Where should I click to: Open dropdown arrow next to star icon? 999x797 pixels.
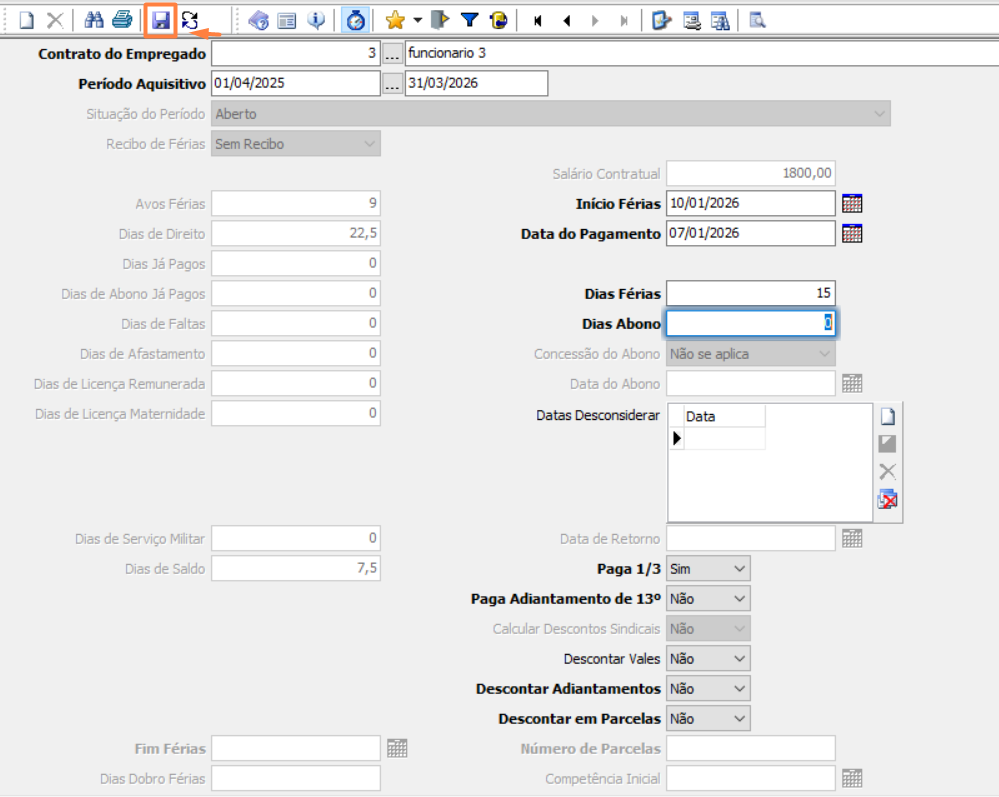click(x=417, y=20)
